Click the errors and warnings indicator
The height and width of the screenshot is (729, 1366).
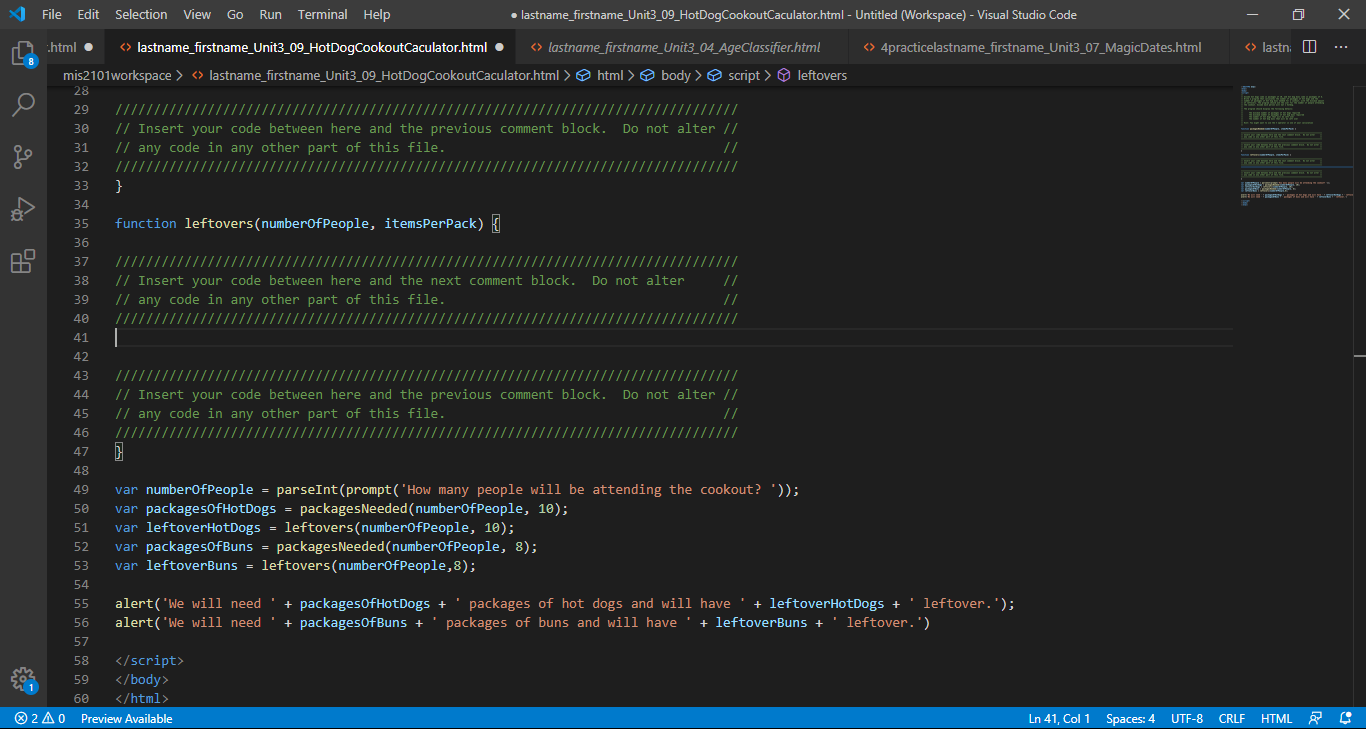[40, 718]
